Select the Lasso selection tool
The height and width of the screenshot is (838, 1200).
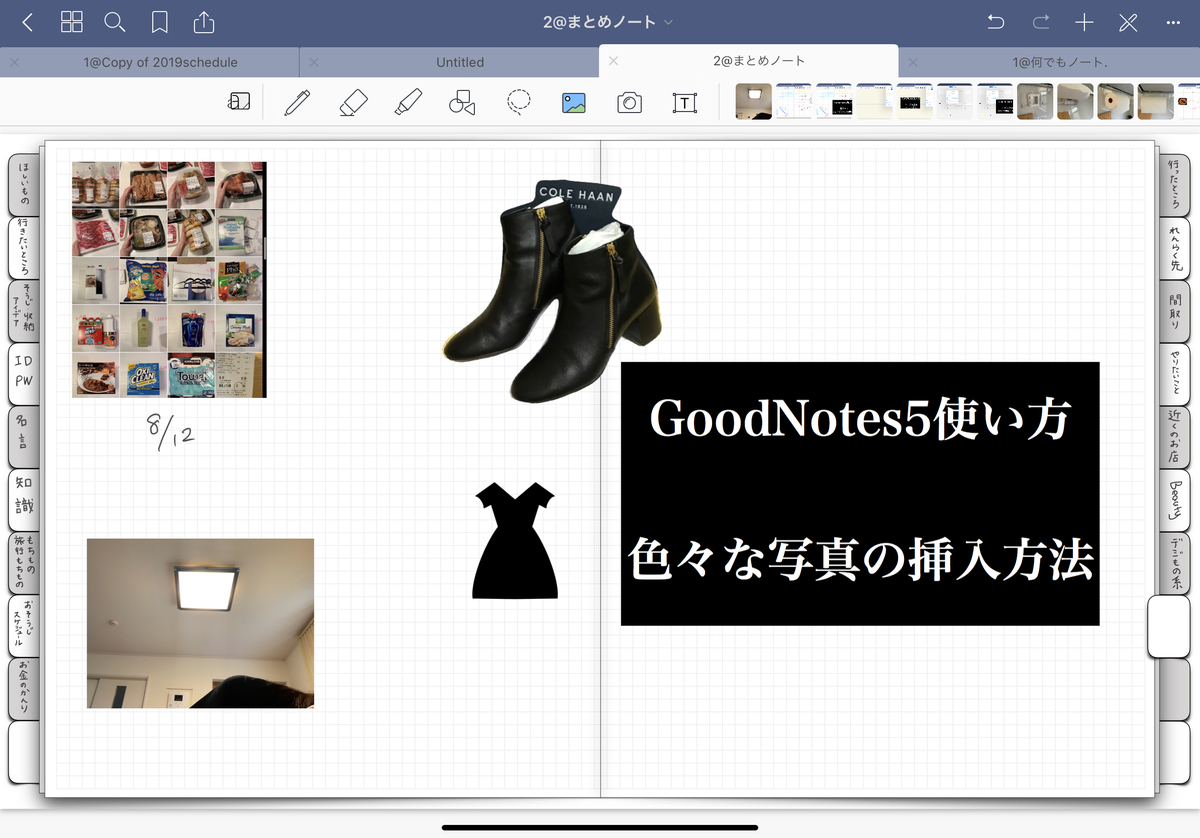(x=518, y=102)
